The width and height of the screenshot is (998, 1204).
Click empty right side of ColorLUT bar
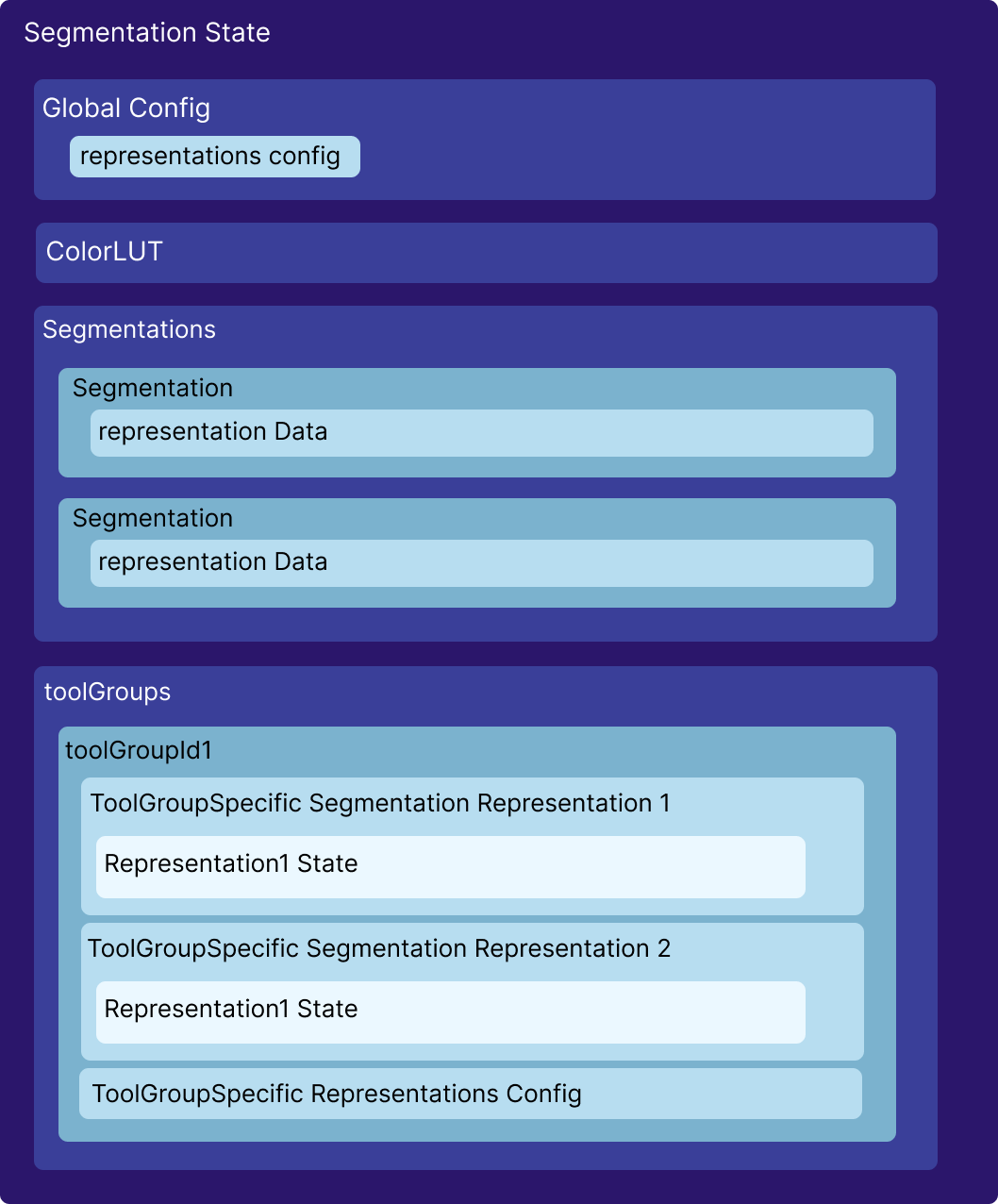point(660,253)
